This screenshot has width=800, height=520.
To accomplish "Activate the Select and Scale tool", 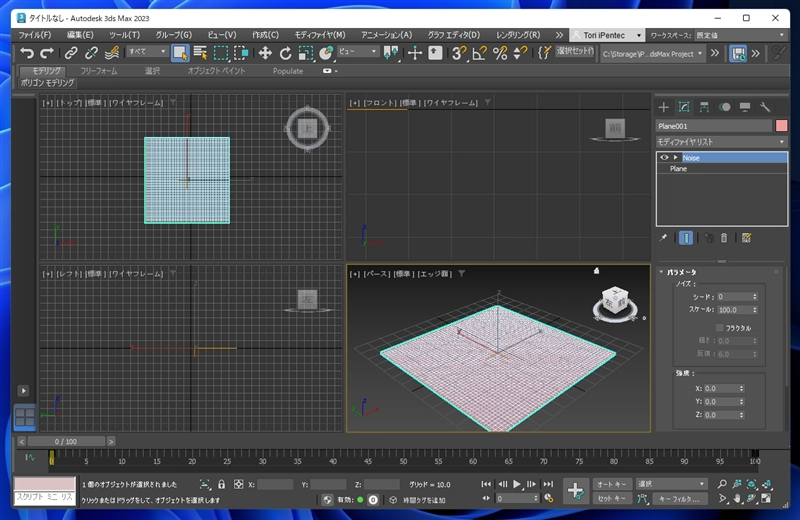I will coord(306,53).
